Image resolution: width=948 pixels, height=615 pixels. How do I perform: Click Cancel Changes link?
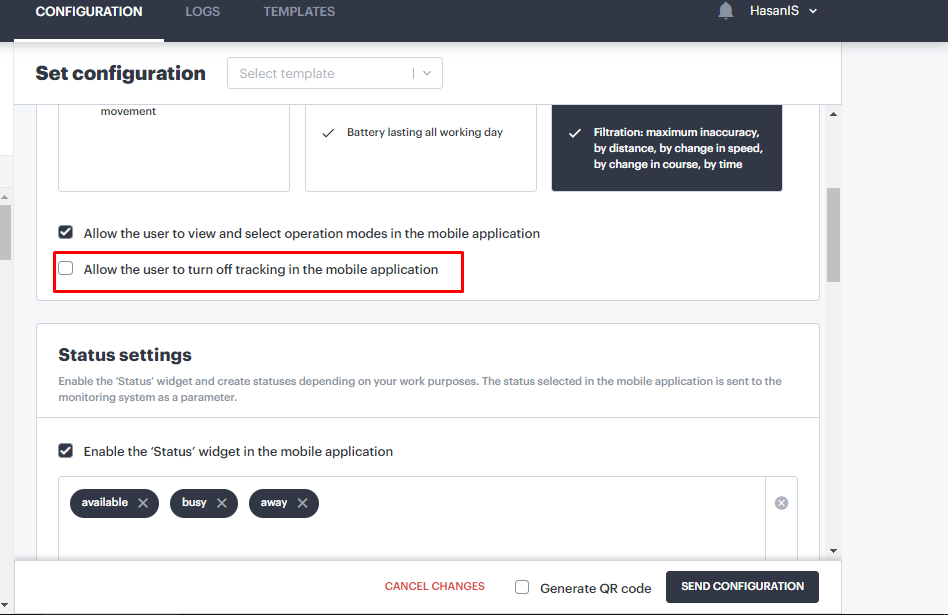[434, 587]
